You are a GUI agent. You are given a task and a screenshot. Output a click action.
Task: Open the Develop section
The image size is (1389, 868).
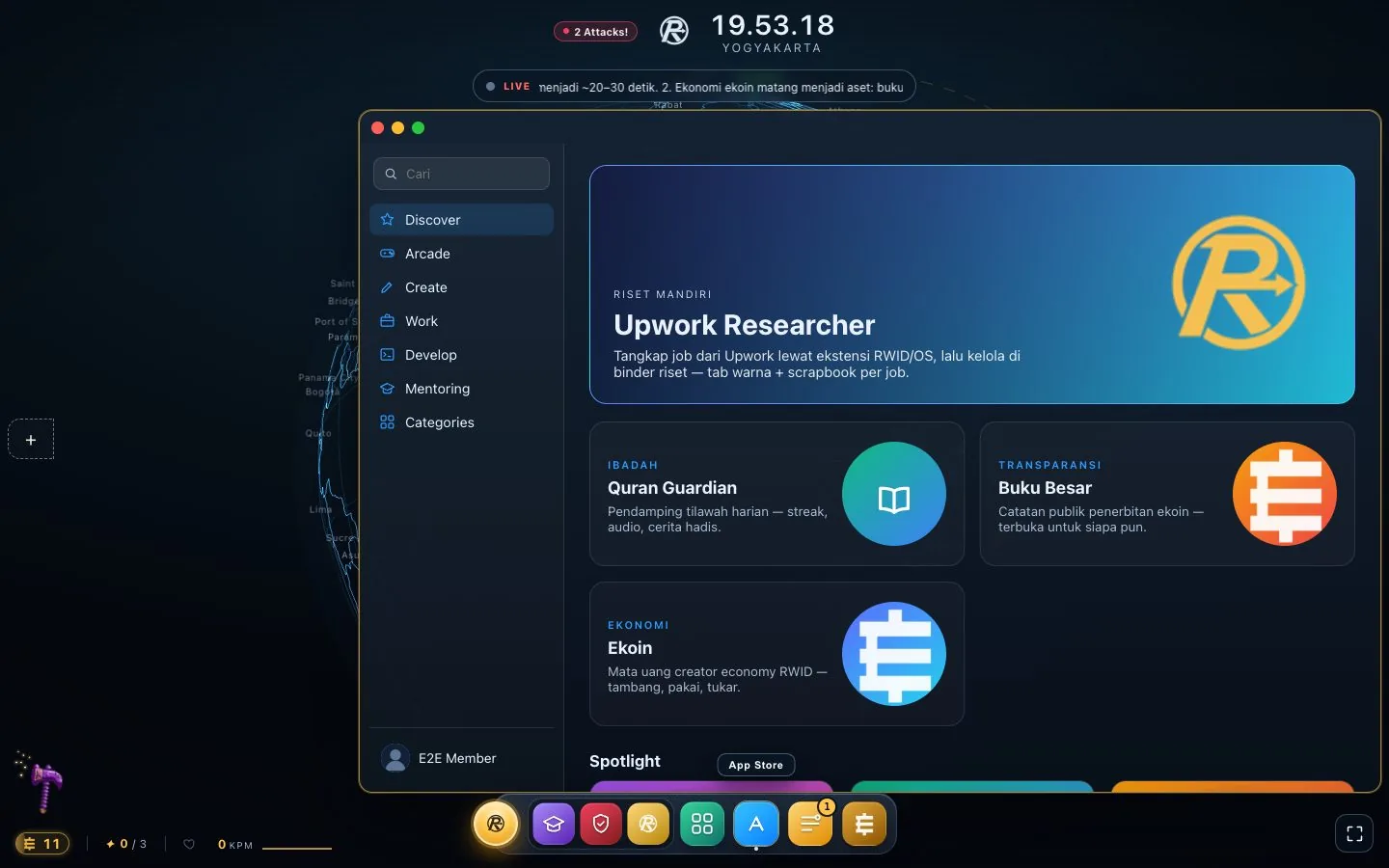(x=461, y=355)
